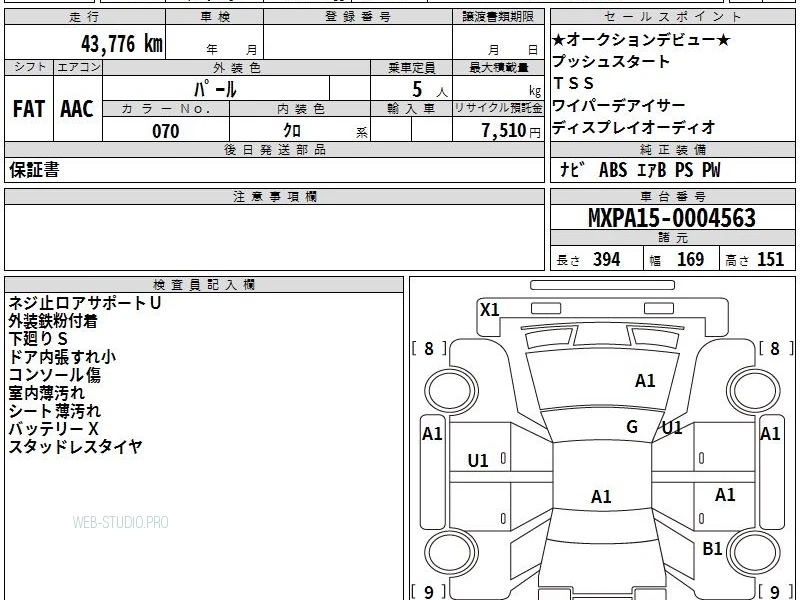Select the PS equipment item

(684, 170)
